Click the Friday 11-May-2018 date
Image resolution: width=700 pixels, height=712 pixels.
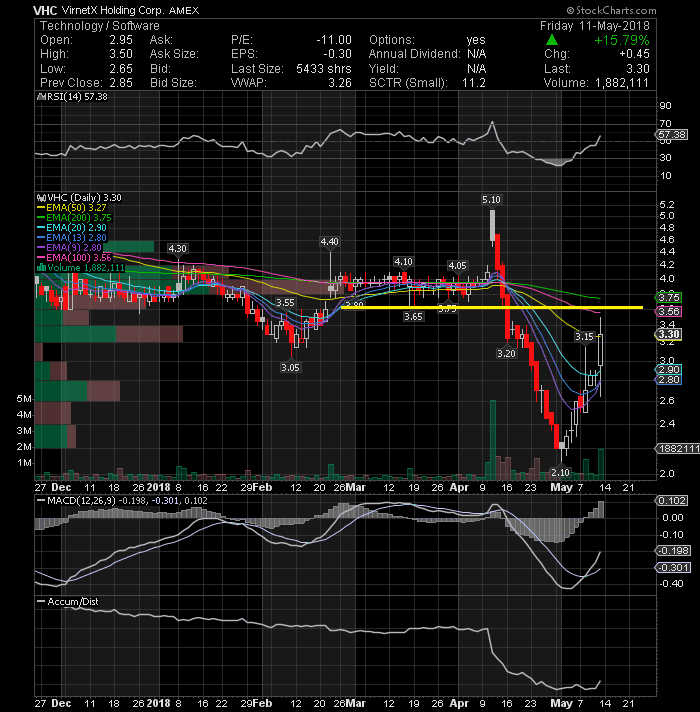pyautogui.click(x=595, y=26)
